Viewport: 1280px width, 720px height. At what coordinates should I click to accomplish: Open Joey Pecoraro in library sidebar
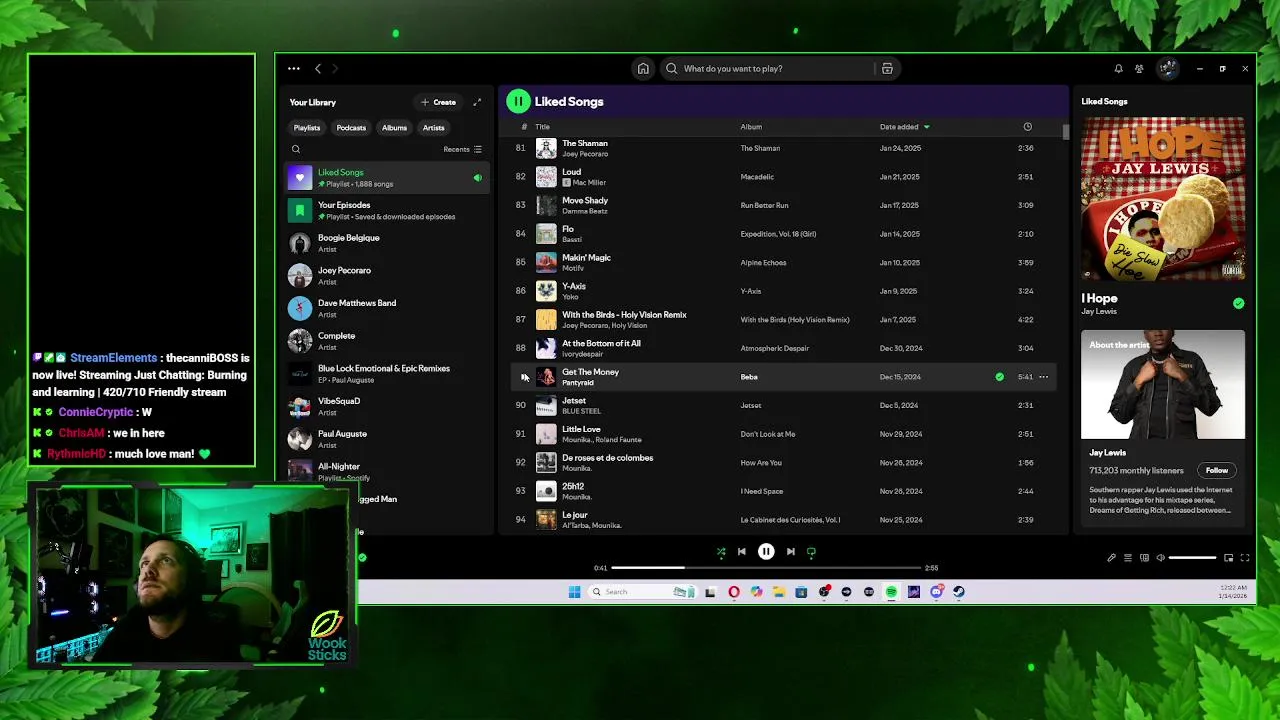coord(386,276)
